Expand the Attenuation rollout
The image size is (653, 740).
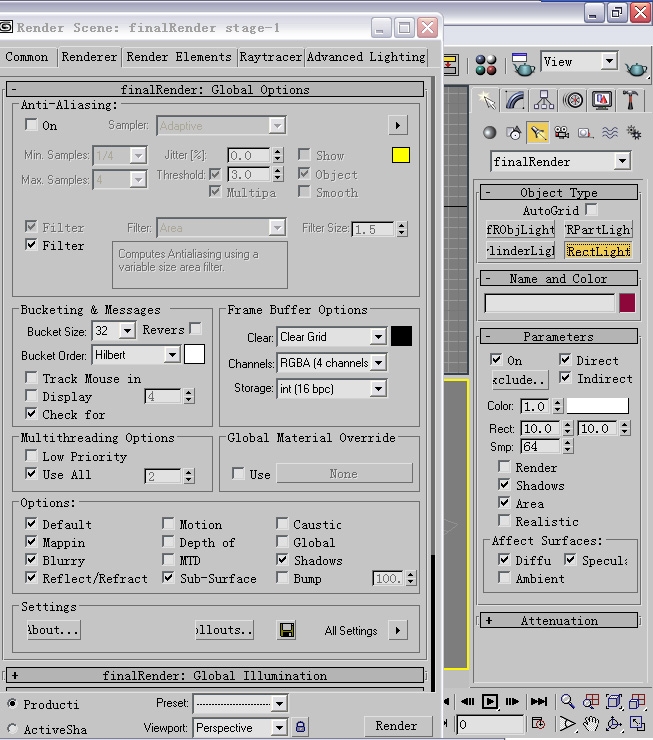point(559,621)
